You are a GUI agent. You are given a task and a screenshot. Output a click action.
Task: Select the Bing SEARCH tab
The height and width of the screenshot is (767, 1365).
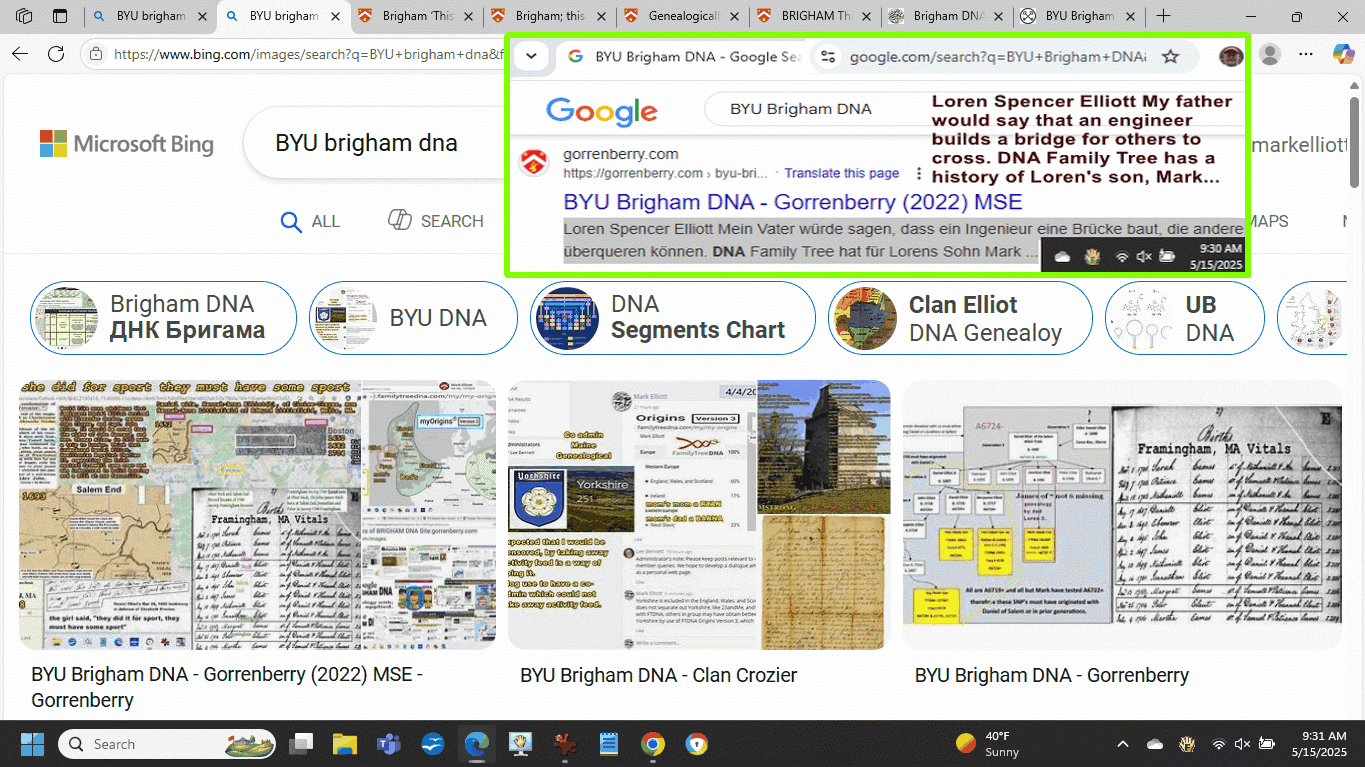point(436,221)
